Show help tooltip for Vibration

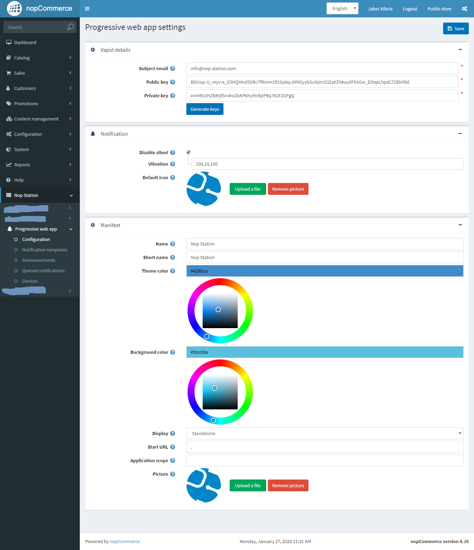173,164
